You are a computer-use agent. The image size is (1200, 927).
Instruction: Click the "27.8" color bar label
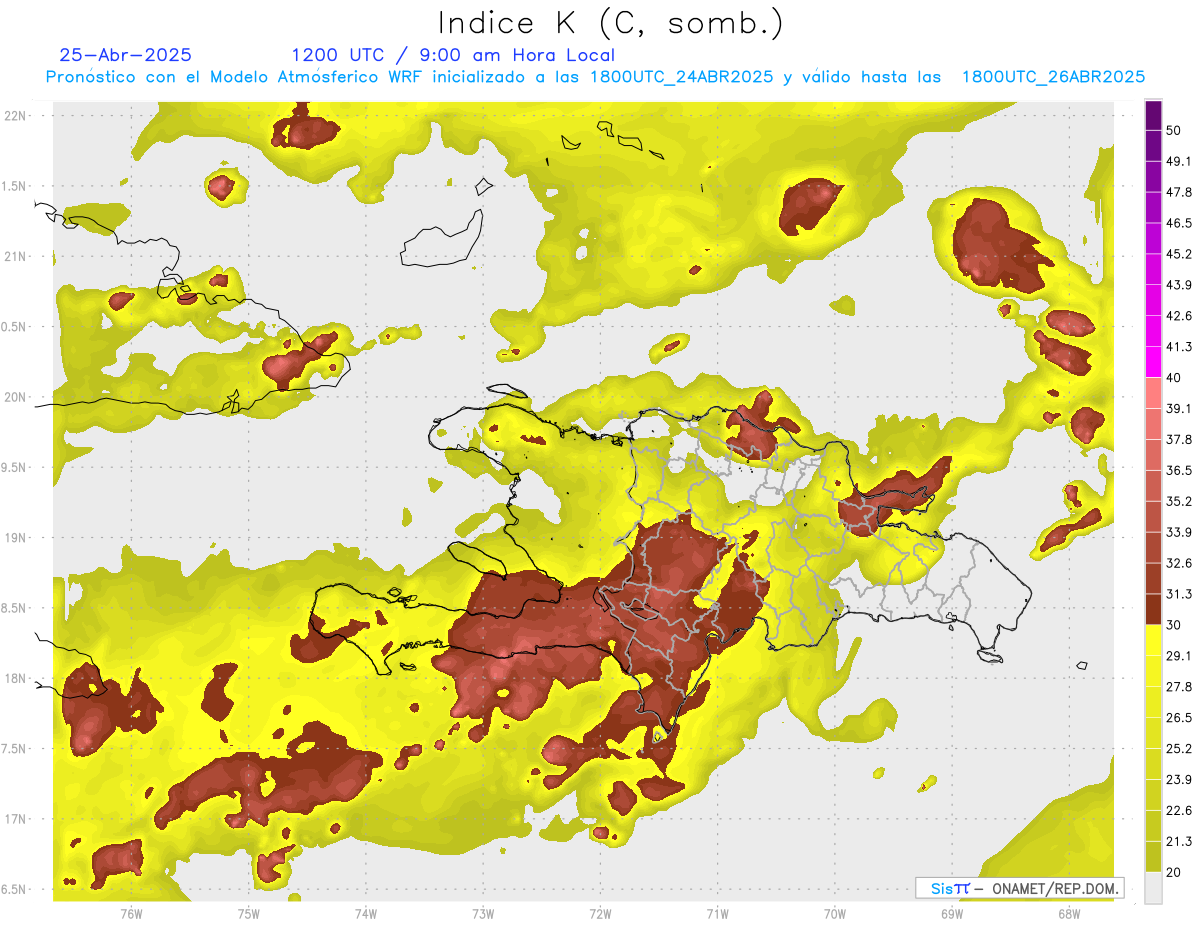coord(1179,688)
